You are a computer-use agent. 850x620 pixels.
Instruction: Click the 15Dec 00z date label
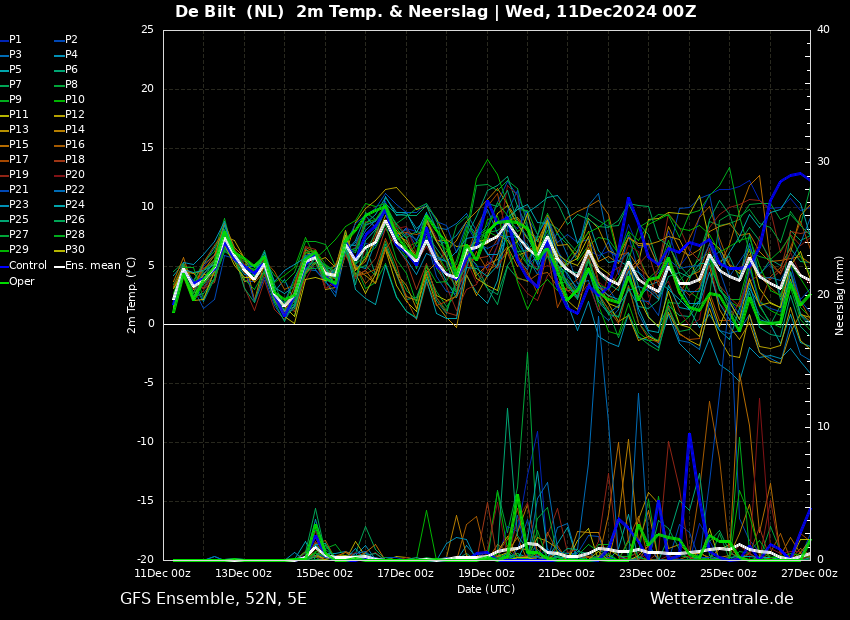click(x=324, y=573)
